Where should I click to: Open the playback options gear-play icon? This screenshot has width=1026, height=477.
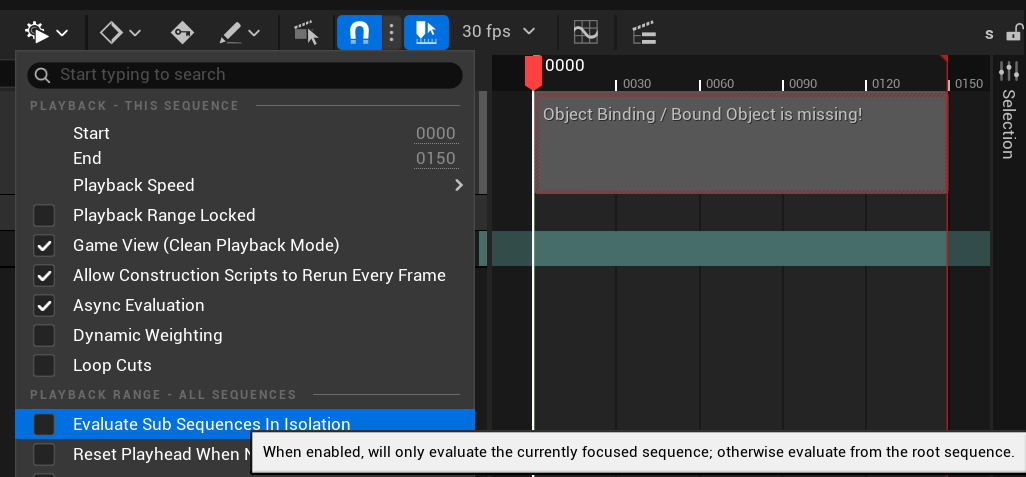[x=37, y=32]
